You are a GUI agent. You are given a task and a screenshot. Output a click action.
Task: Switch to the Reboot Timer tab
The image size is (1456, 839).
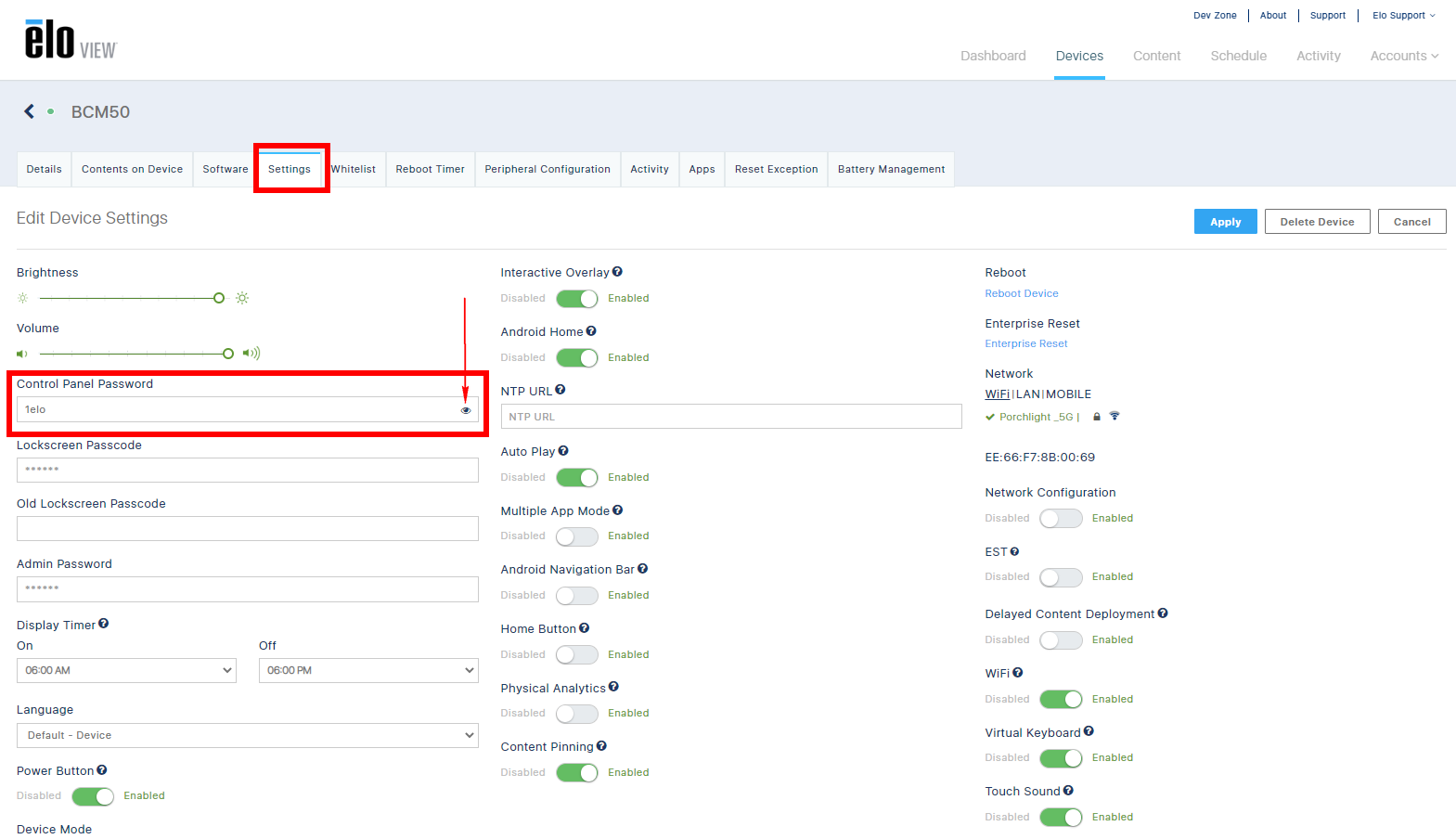(430, 169)
